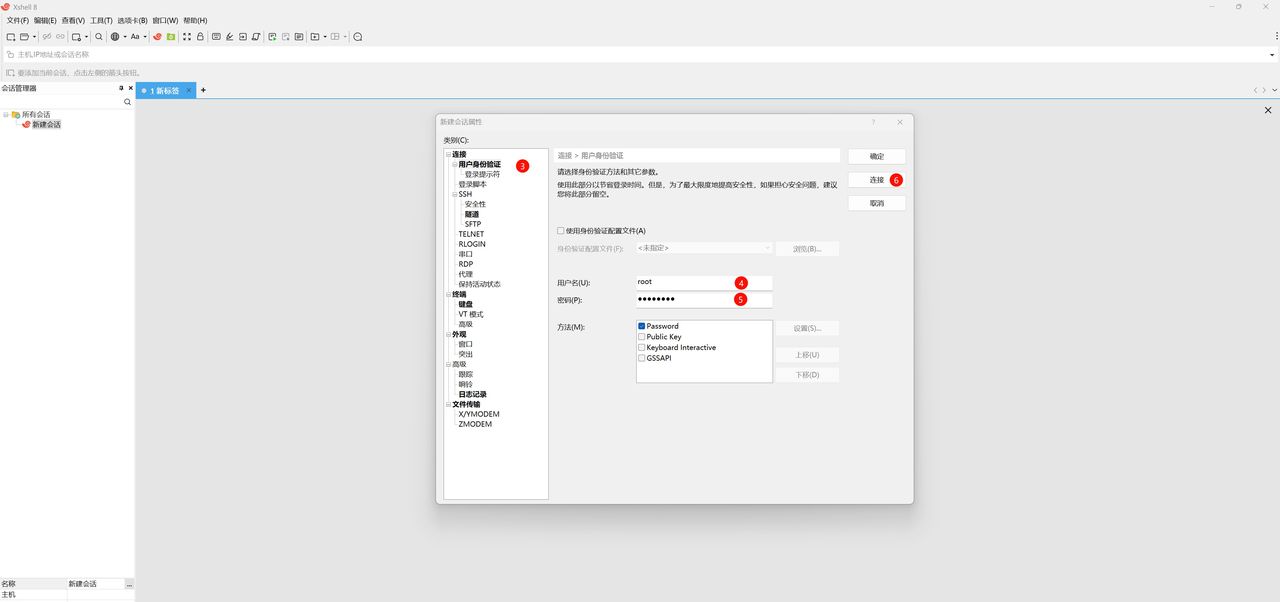Screen dimensions: 1280x602
Task: Click the 连接 button
Action: tap(877, 180)
